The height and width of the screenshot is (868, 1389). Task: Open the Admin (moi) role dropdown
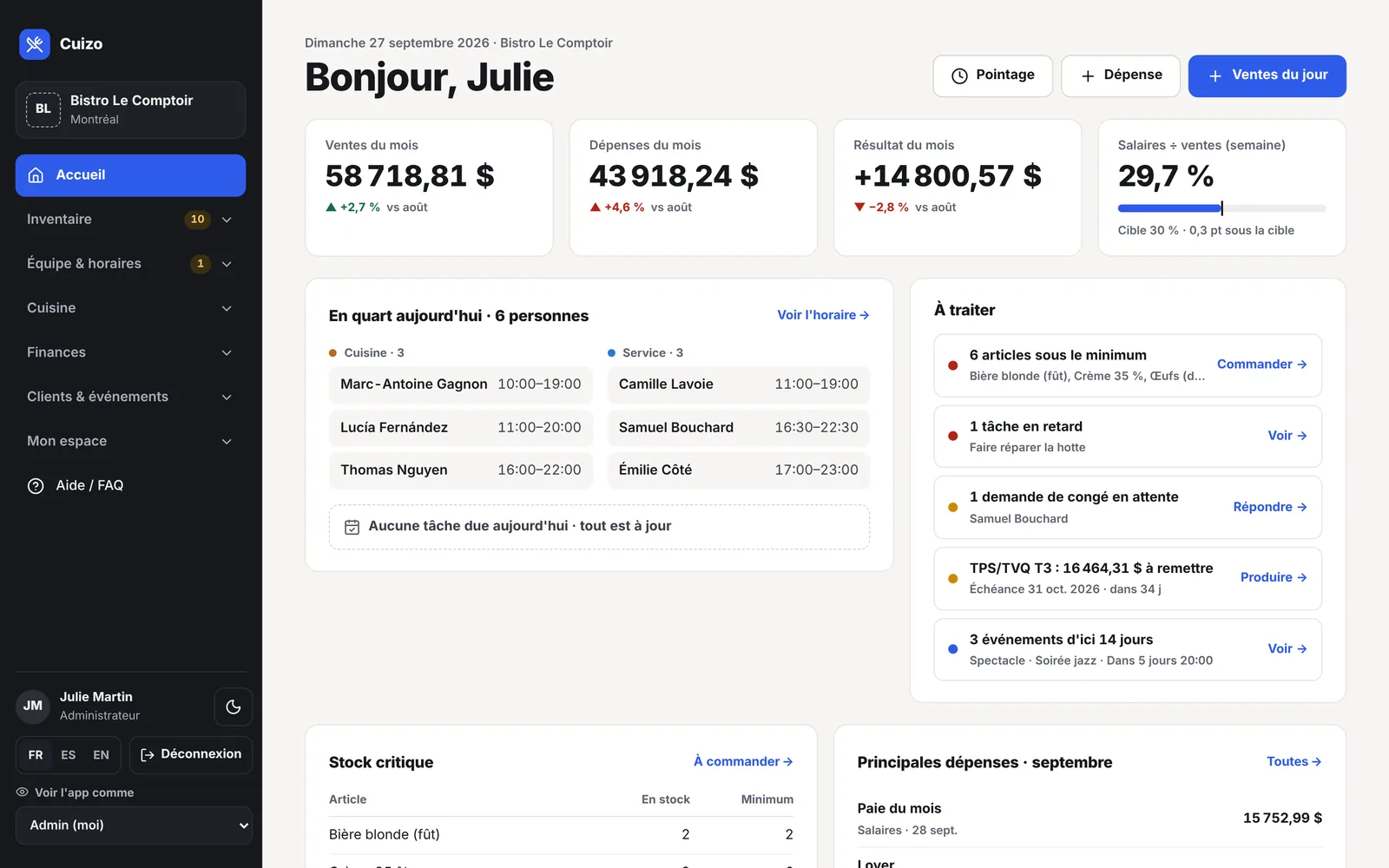point(134,825)
